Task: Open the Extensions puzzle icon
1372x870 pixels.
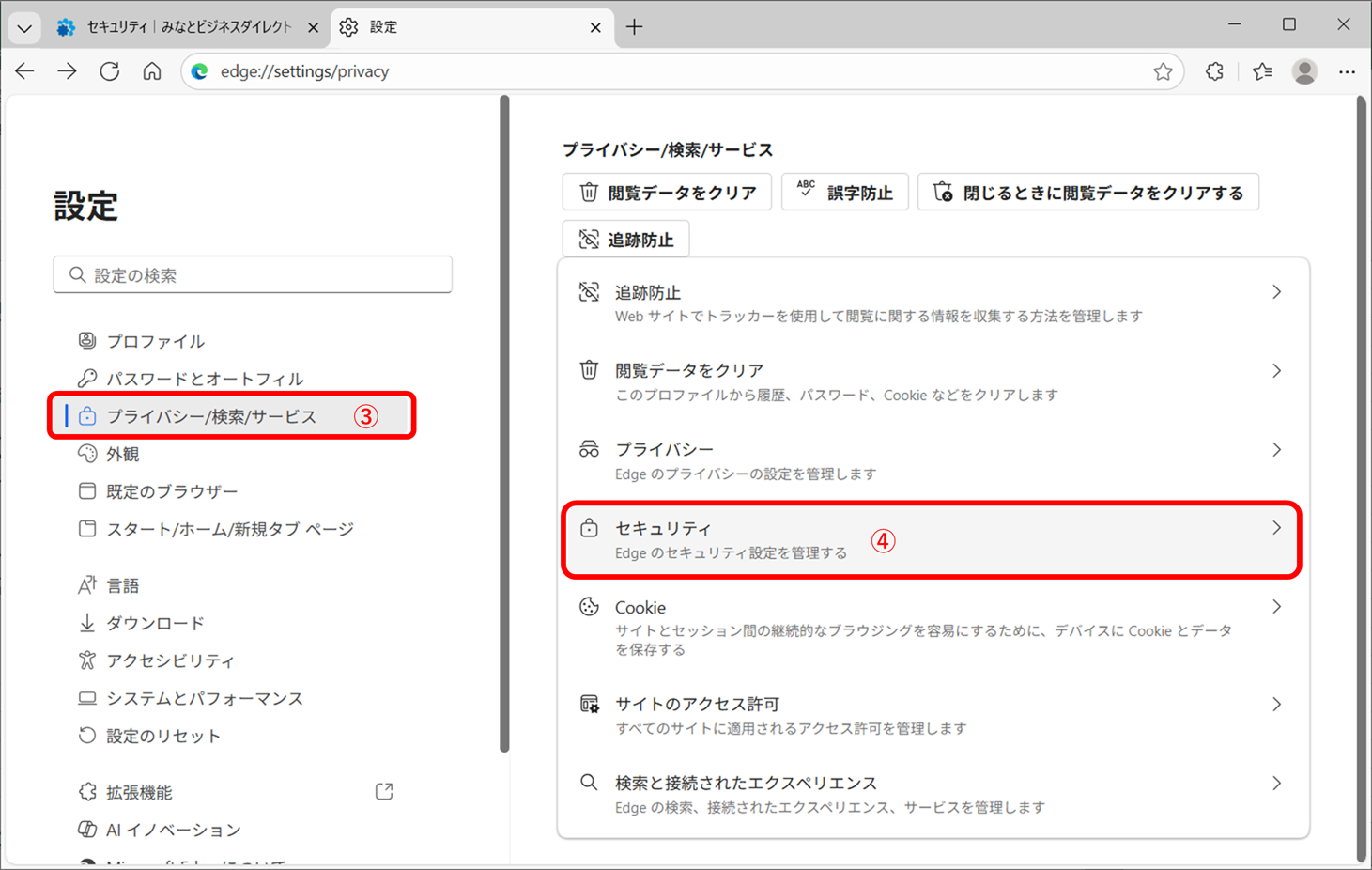Action: coord(1214,71)
